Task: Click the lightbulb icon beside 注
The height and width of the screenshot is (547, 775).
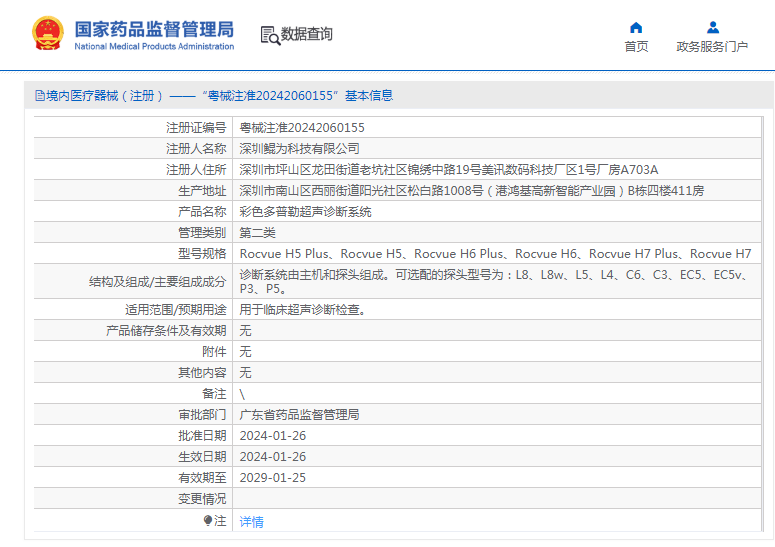Action: point(208,521)
